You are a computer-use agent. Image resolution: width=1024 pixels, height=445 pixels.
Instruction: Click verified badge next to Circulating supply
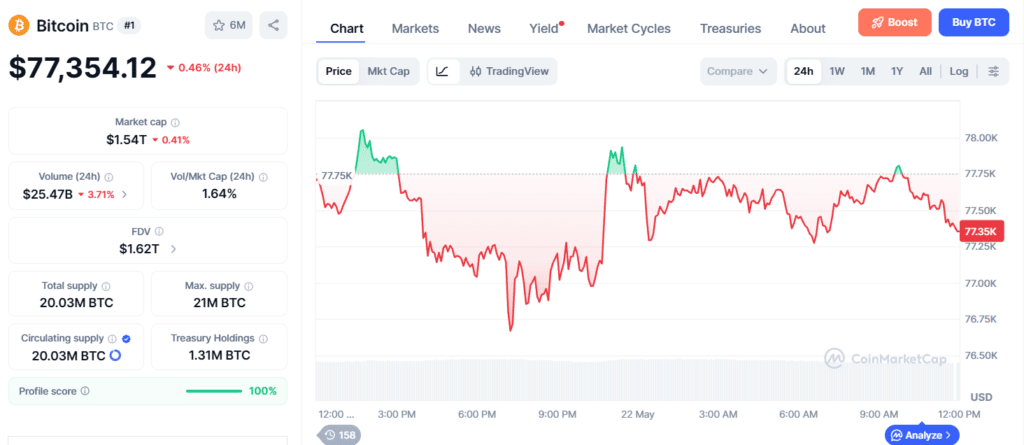(126, 338)
